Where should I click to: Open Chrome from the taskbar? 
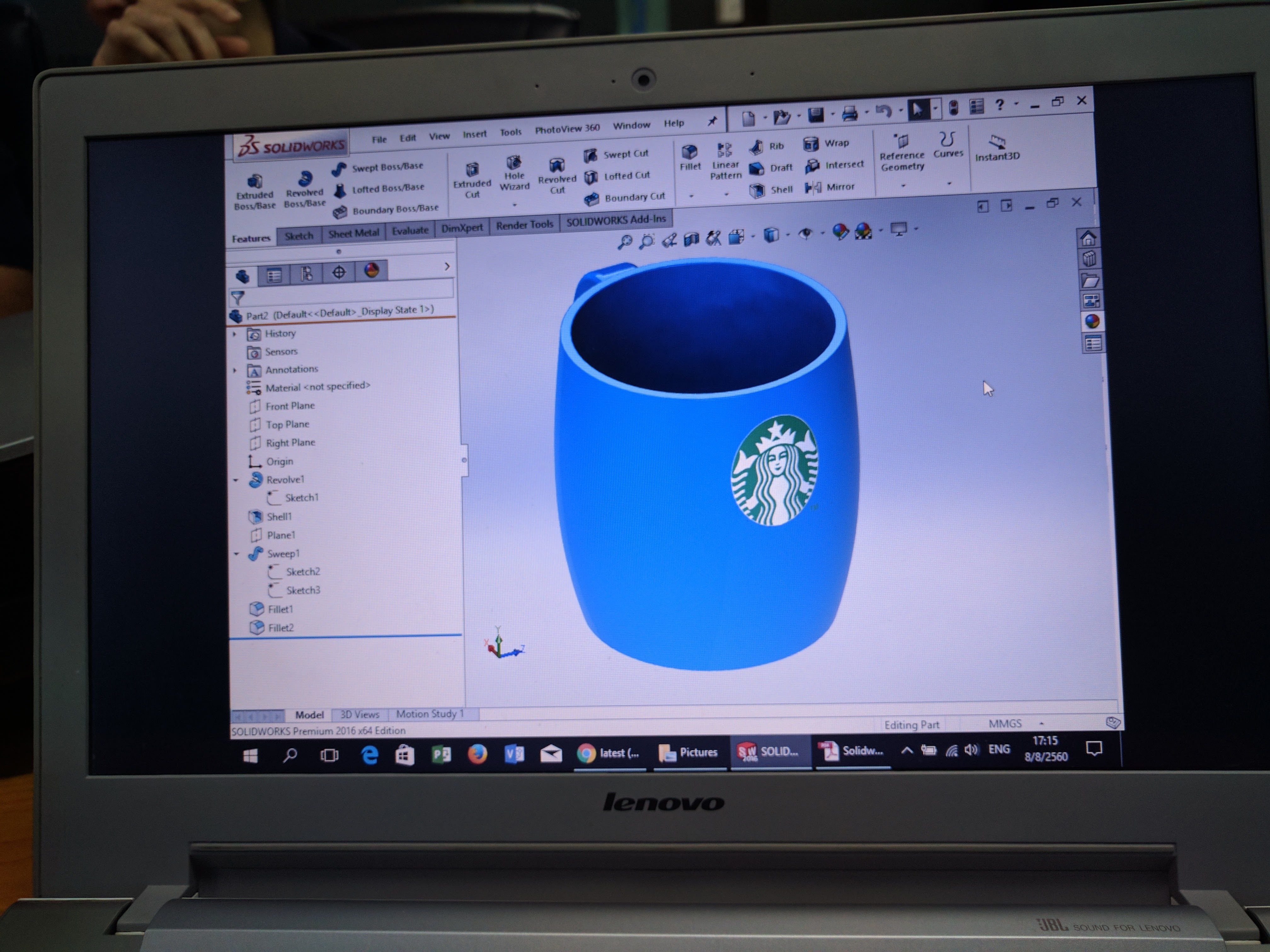click(x=609, y=753)
